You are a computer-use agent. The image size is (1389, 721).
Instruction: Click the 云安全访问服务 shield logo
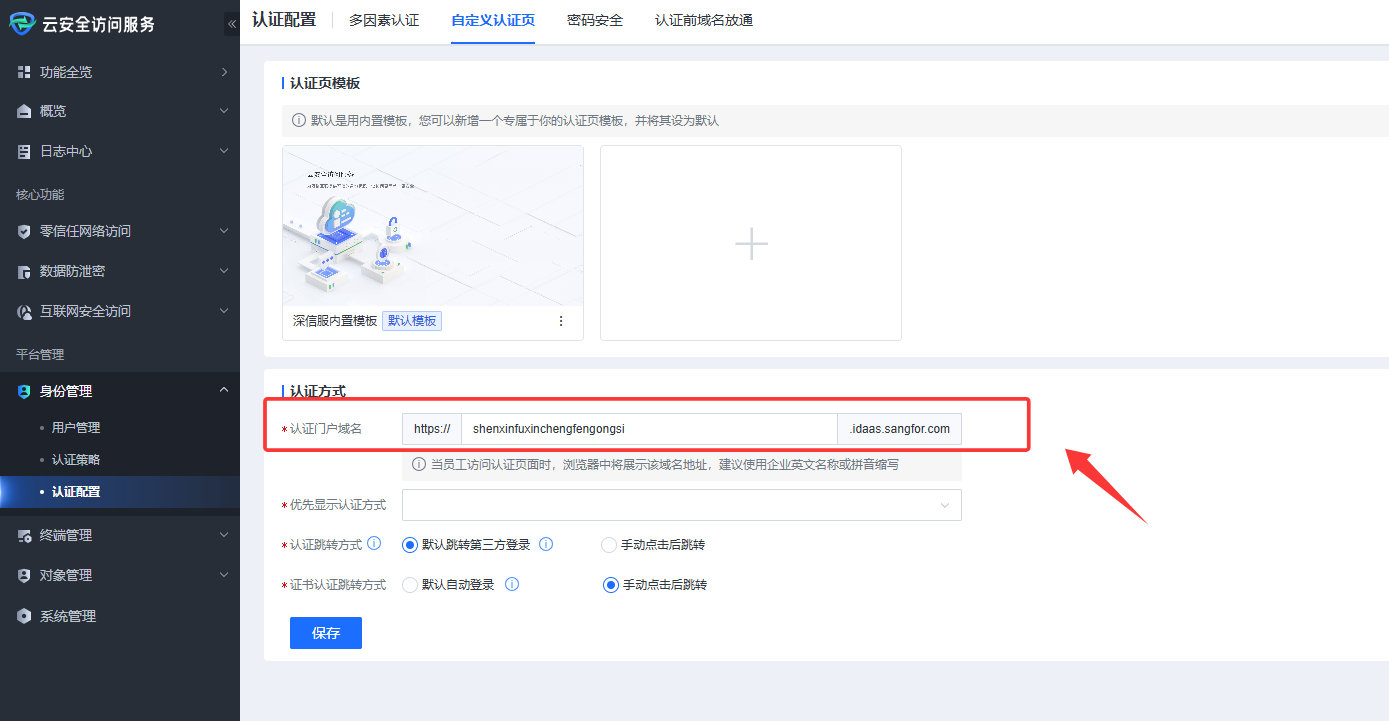click(x=22, y=24)
